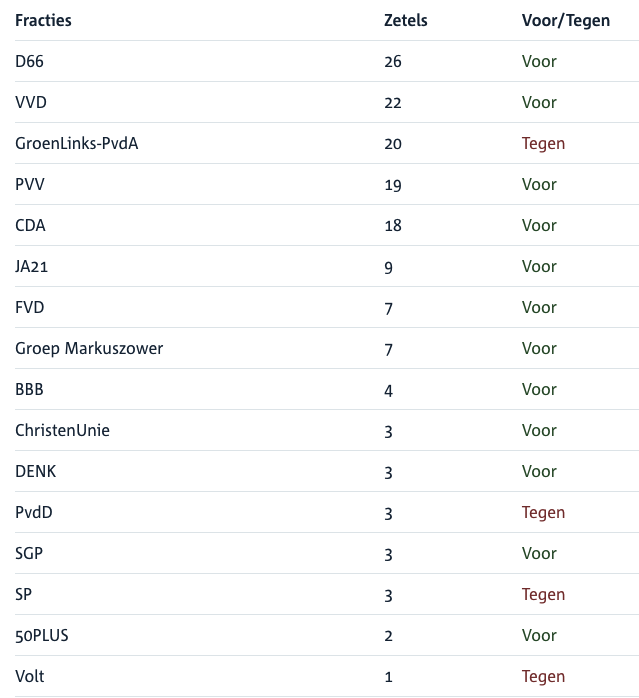Select the CDA seat count 18

pyautogui.click(x=392, y=226)
